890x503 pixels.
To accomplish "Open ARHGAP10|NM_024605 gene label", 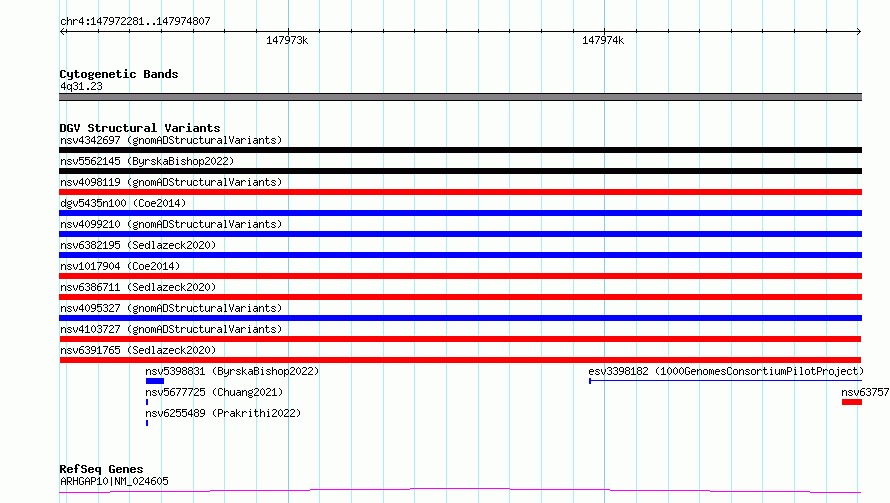I will coord(114,481).
